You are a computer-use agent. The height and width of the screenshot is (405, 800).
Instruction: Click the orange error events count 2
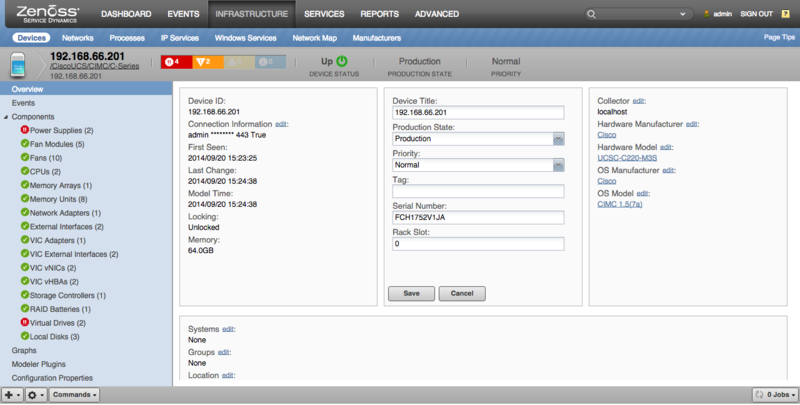(x=208, y=62)
